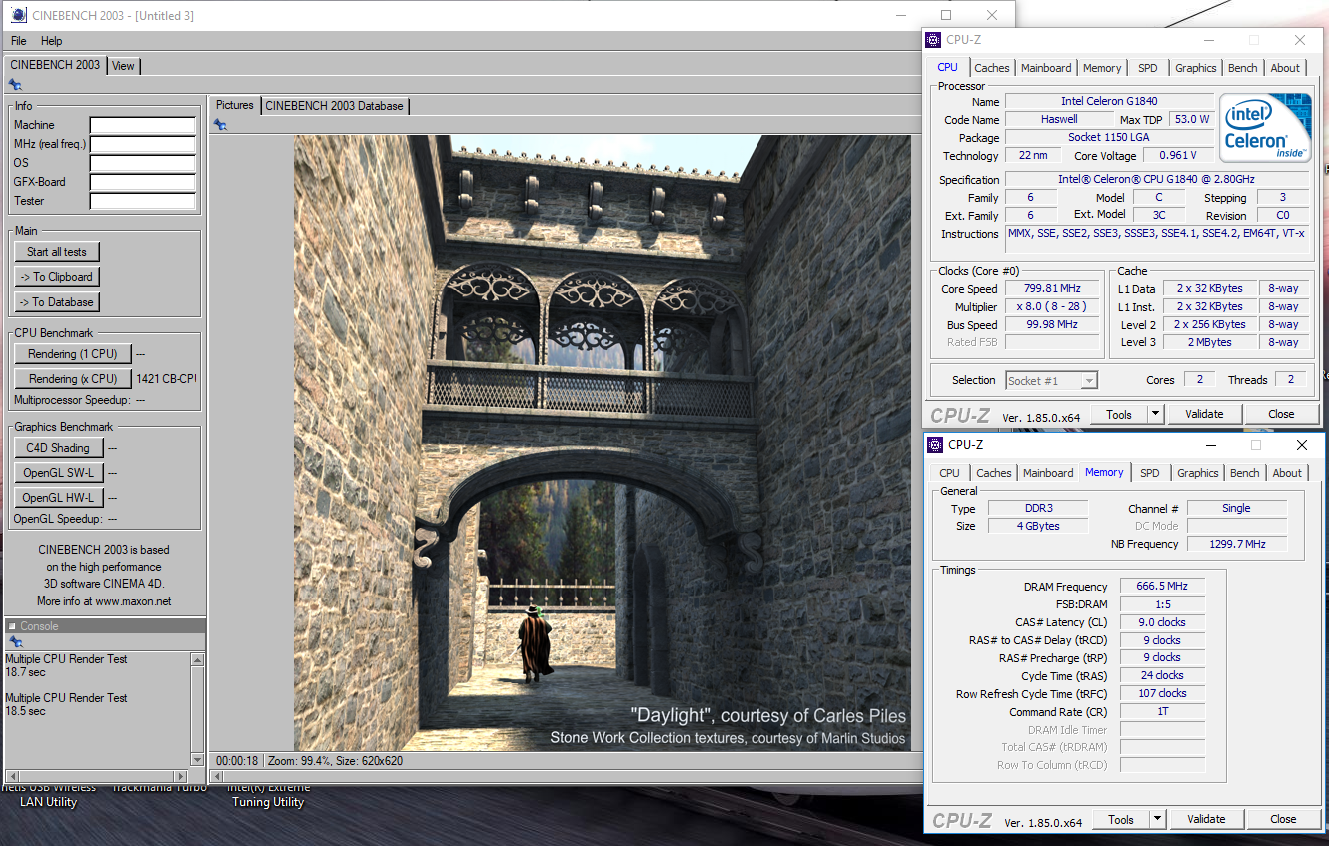Open About tab in lower CPU-Z window
The height and width of the screenshot is (846, 1329).
(x=1288, y=473)
